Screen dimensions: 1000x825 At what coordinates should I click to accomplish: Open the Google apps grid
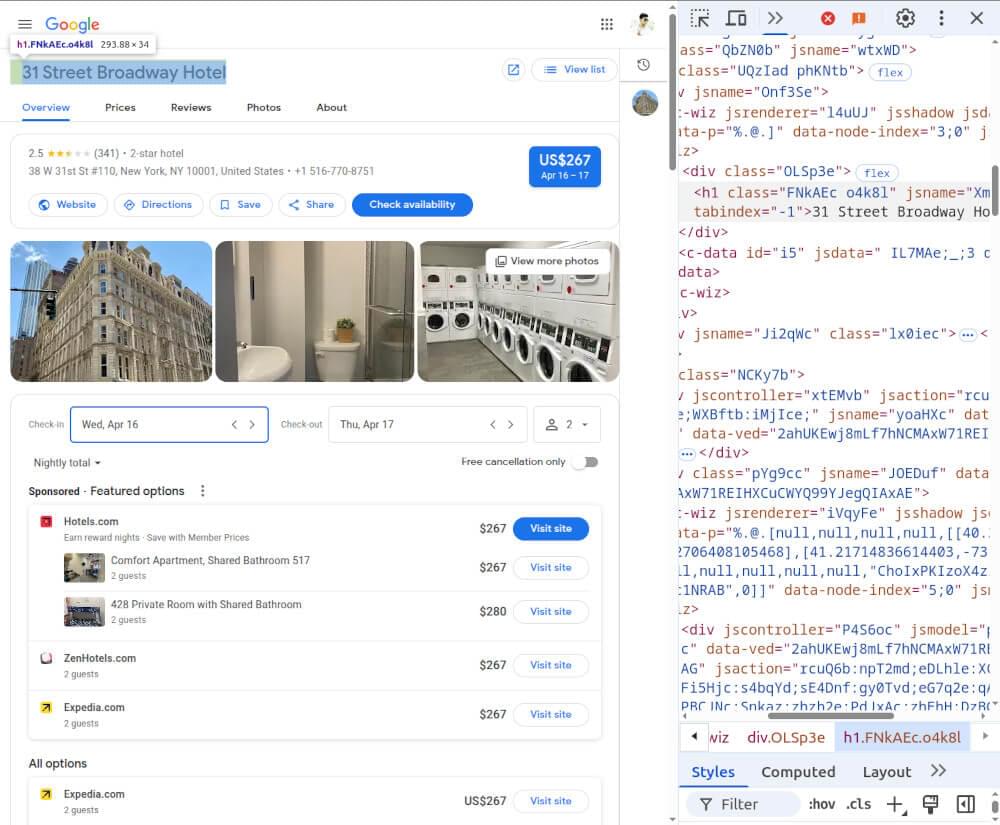pyautogui.click(x=606, y=23)
